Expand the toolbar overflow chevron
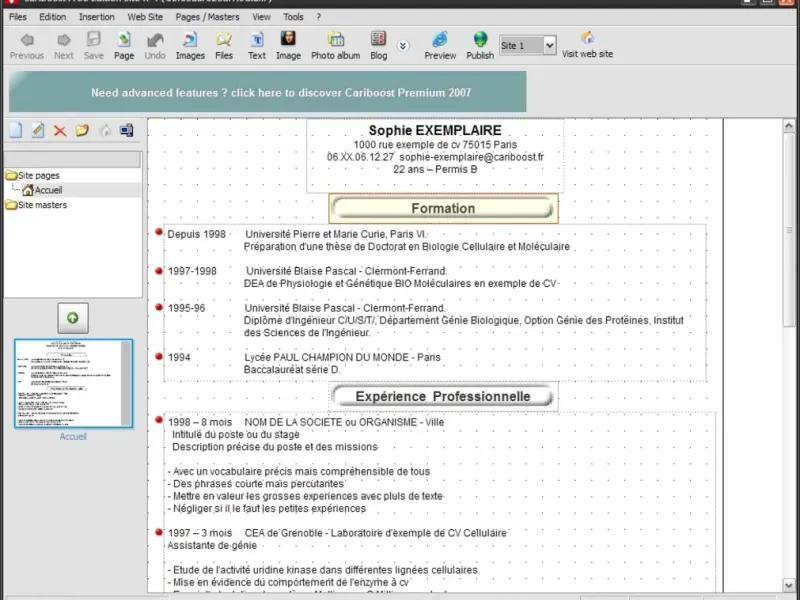The image size is (800, 600). (403, 45)
